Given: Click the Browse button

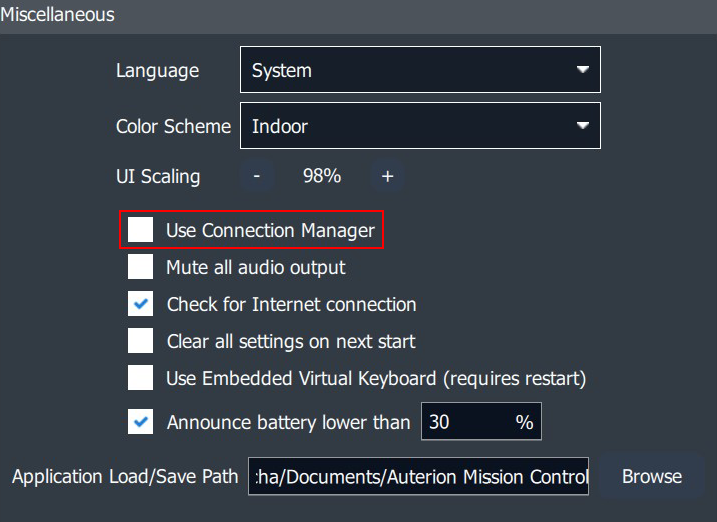Looking at the screenshot, I should [652, 477].
